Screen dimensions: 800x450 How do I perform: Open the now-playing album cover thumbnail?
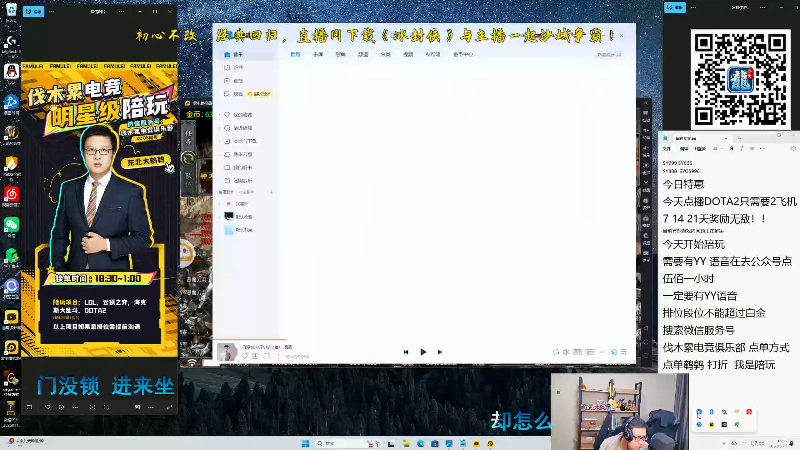coord(227,352)
